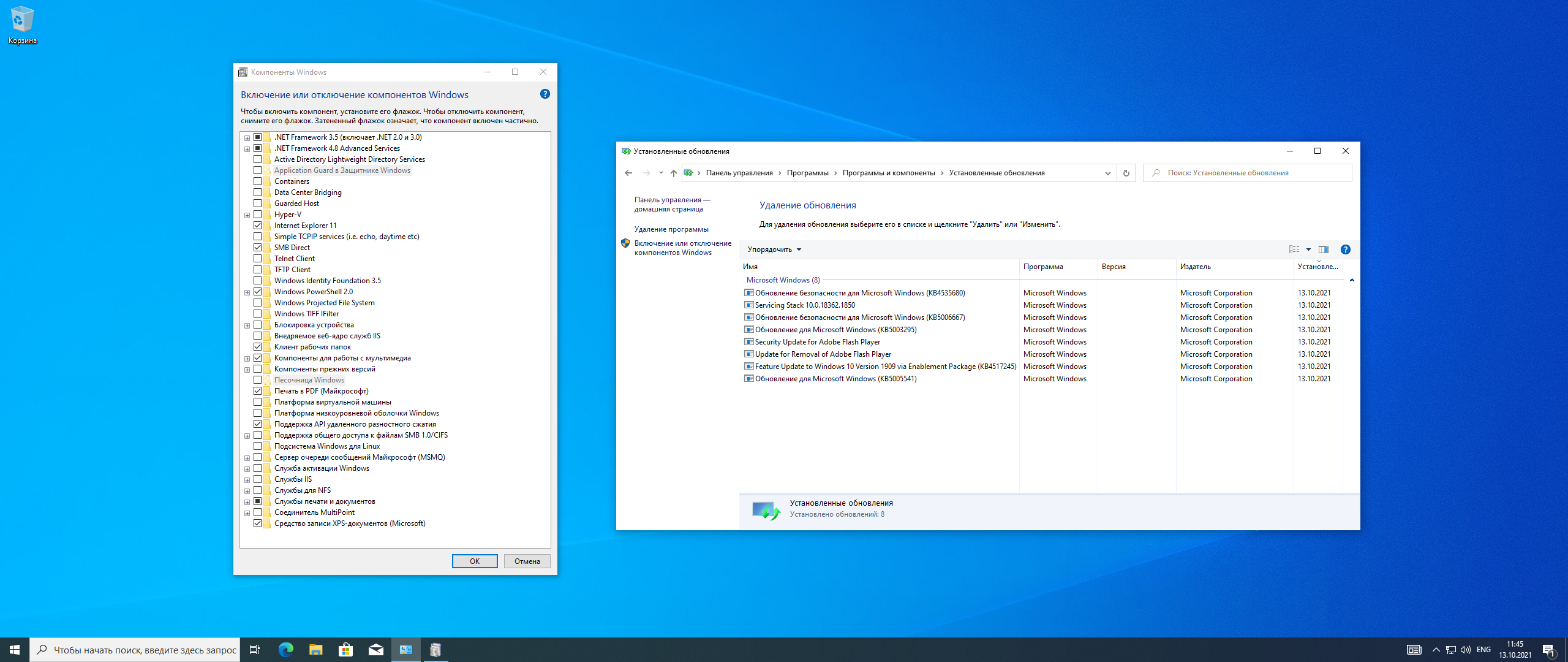The image size is (1568, 662).
Task: Open File Explorer from taskbar
Action: tap(315, 650)
